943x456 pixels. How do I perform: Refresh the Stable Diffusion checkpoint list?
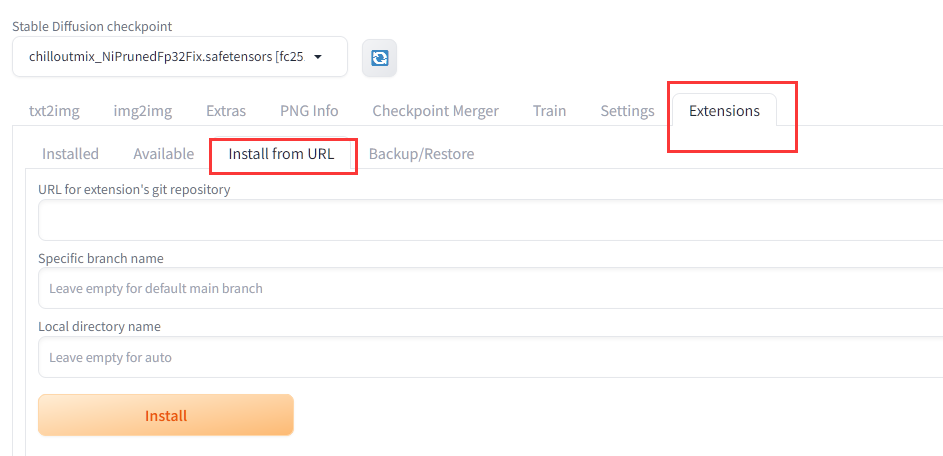(379, 58)
